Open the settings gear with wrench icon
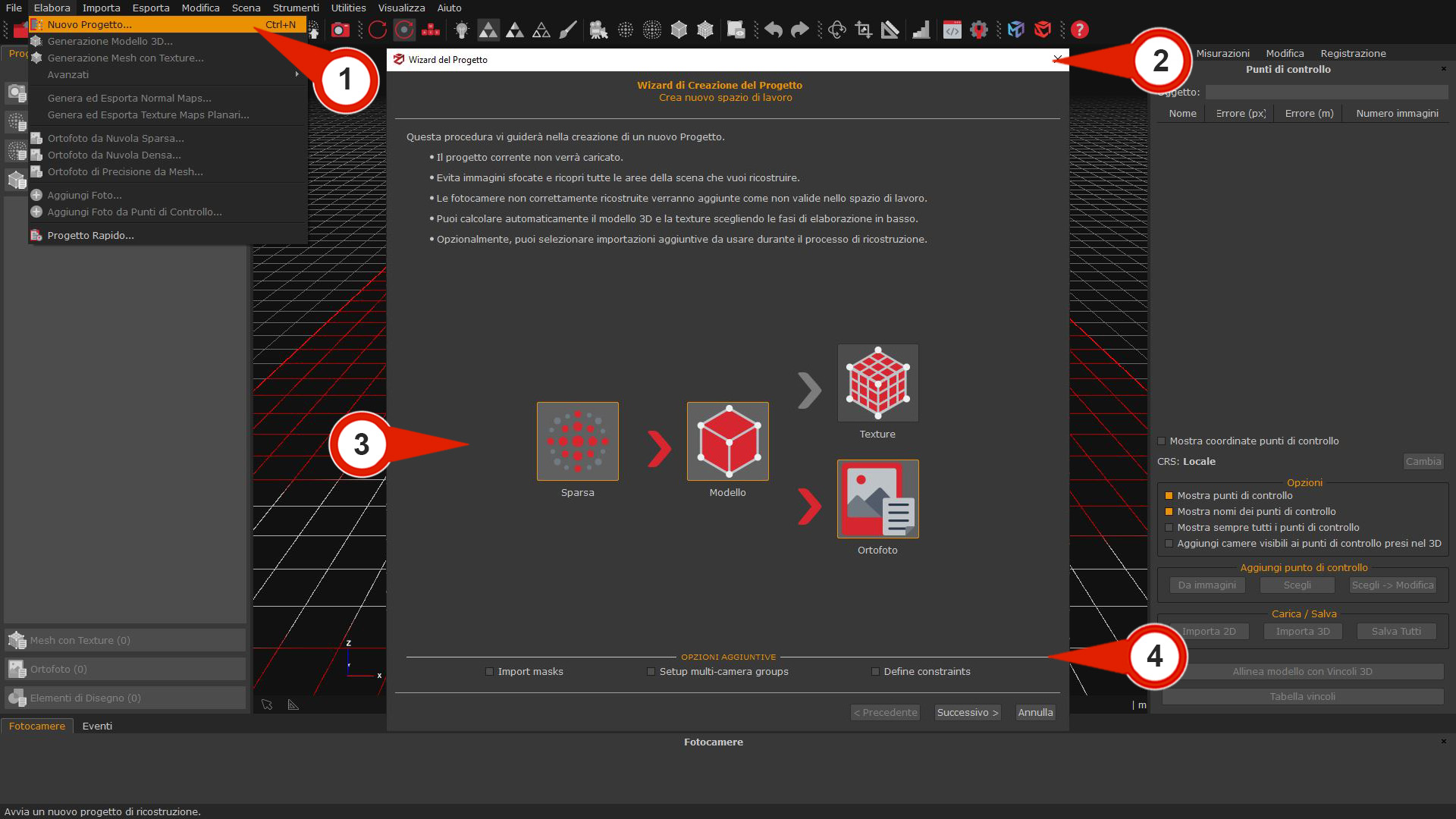 coord(979,30)
